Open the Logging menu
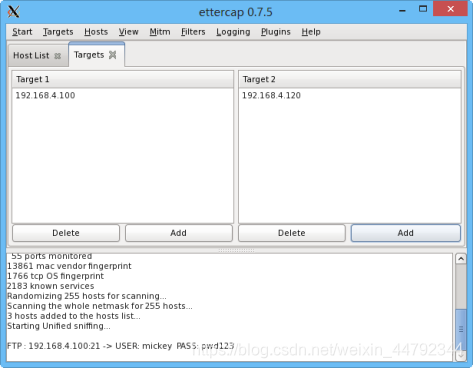This screenshot has height=368, width=473. coord(233,32)
